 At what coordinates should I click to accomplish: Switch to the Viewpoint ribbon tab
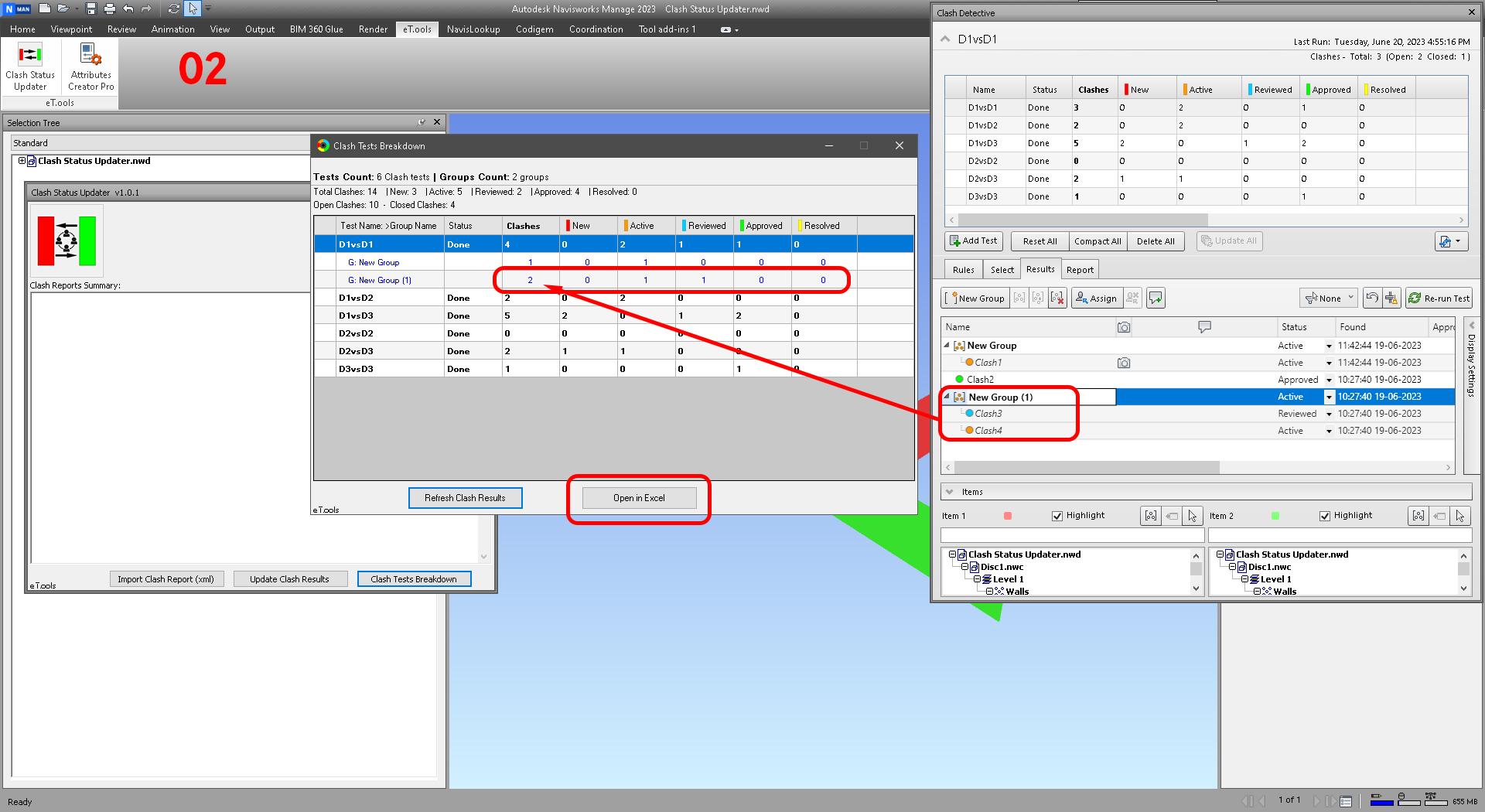coord(71,29)
